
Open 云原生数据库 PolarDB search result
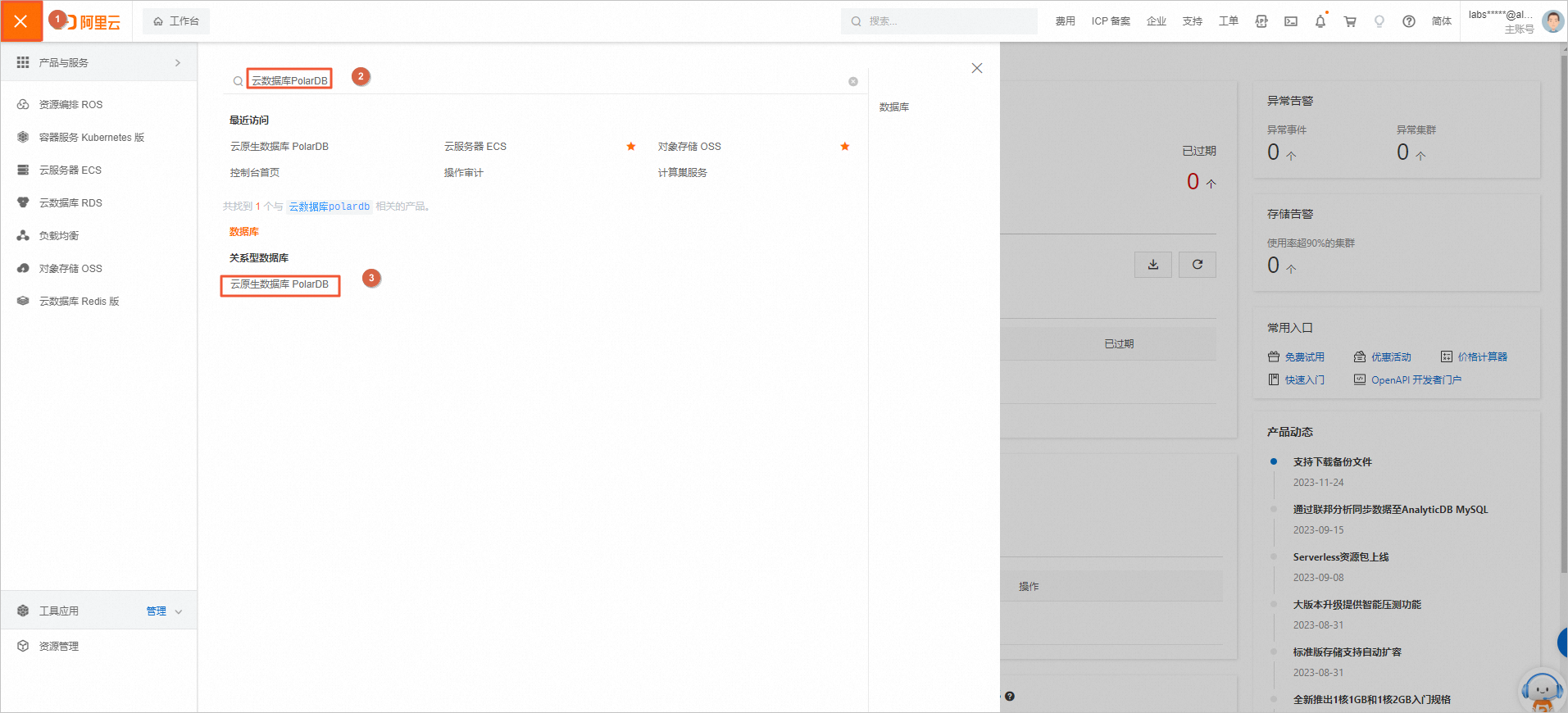280,284
